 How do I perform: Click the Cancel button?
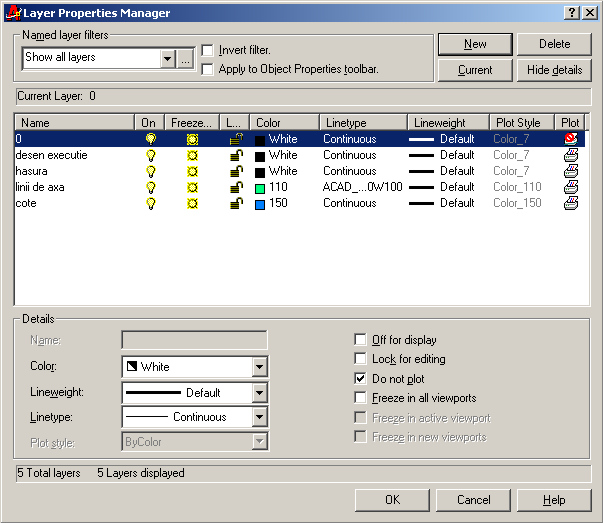point(473,500)
